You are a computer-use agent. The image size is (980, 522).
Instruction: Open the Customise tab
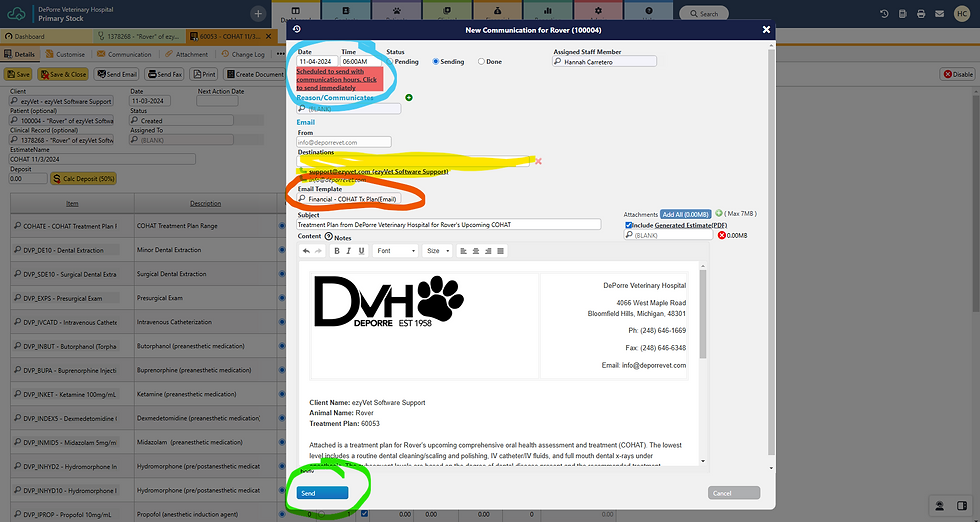tap(66, 54)
